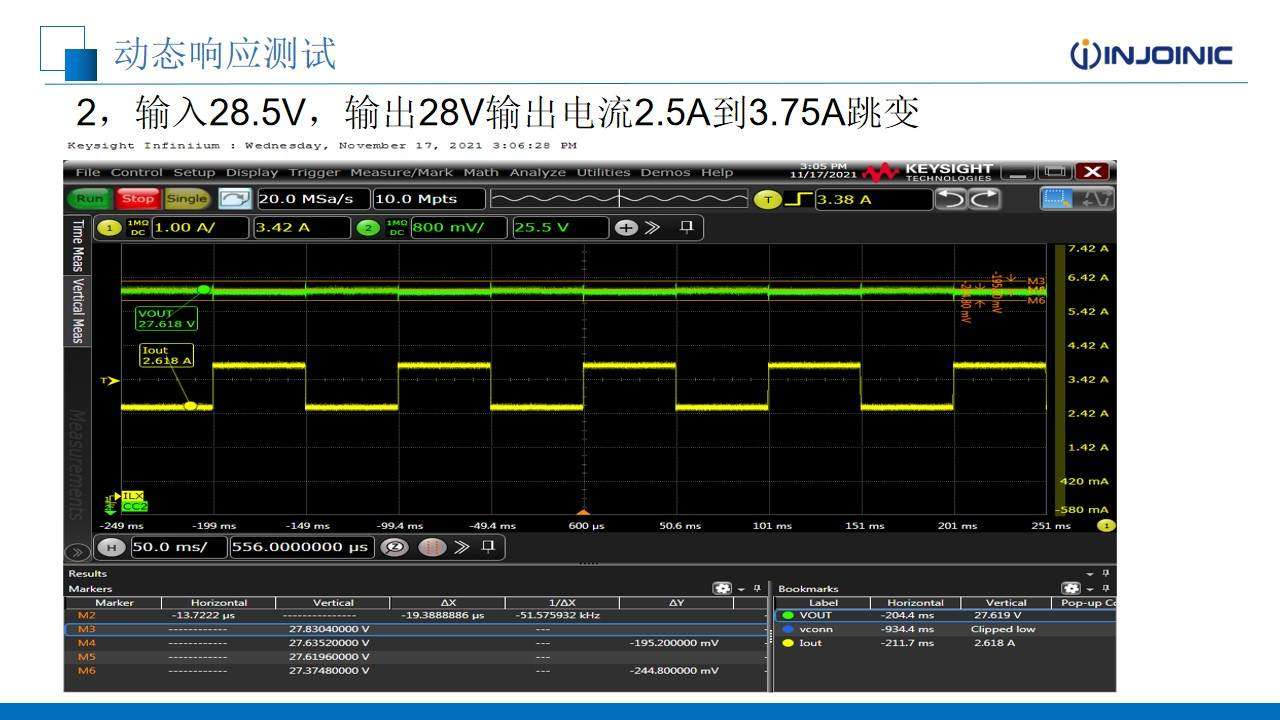Toggle the horizontal H button
The width and height of the screenshot is (1280, 720).
tap(111, 547)
